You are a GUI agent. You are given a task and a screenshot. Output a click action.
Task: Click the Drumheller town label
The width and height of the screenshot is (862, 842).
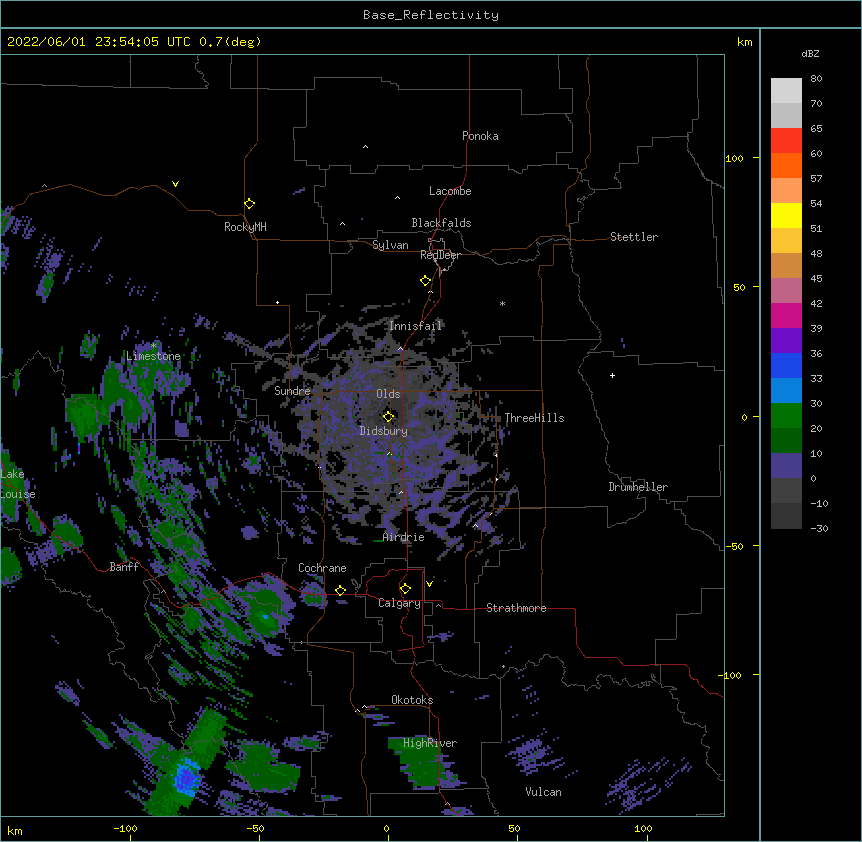(638, 487)
